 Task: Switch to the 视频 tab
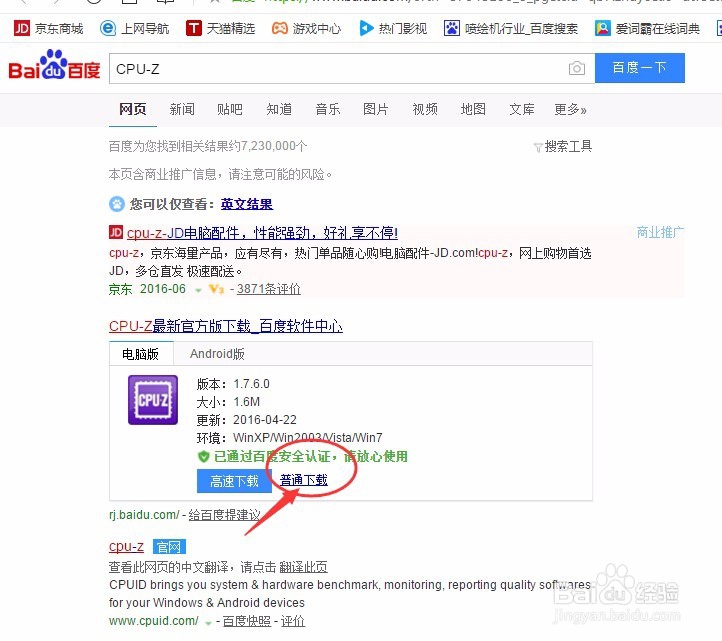point(425,109)
